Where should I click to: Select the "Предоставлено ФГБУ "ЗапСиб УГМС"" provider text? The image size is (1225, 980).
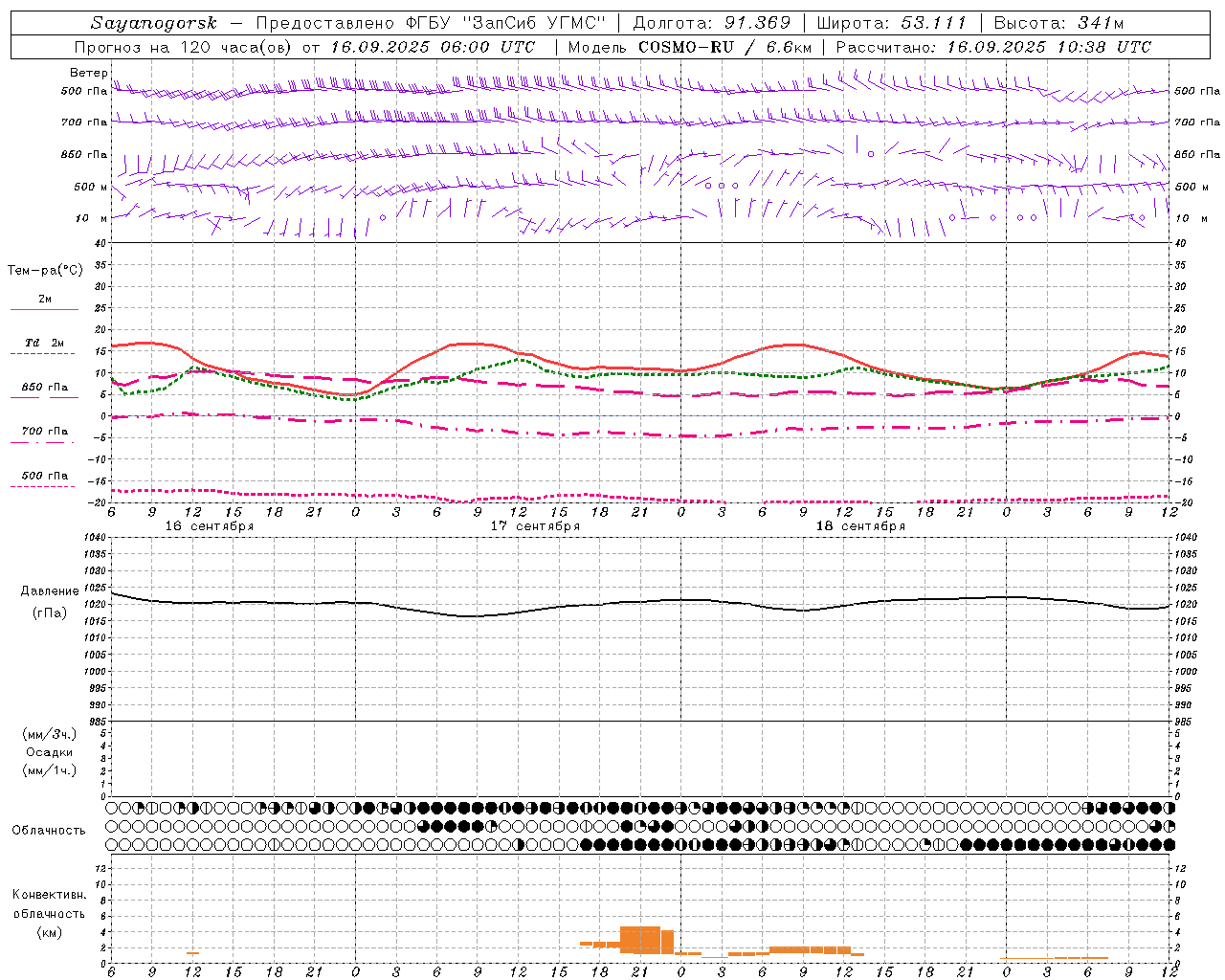431,23
